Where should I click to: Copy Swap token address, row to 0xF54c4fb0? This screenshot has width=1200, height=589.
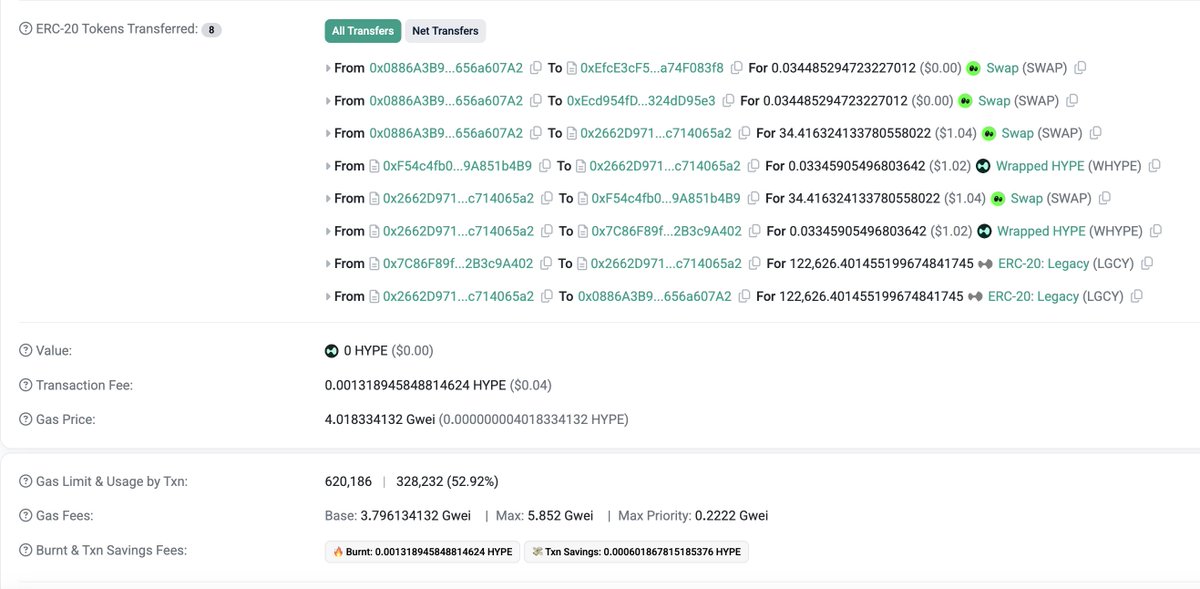coord(1104,199)
